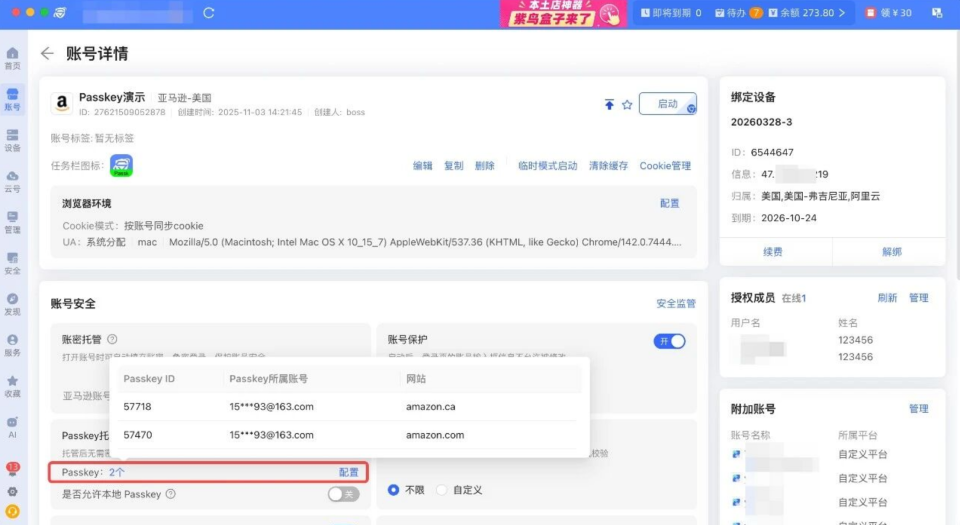The image size is (960, 525).
Task: Click device ID 6544647
Action: pyautogui.click(x=772, y=152)
